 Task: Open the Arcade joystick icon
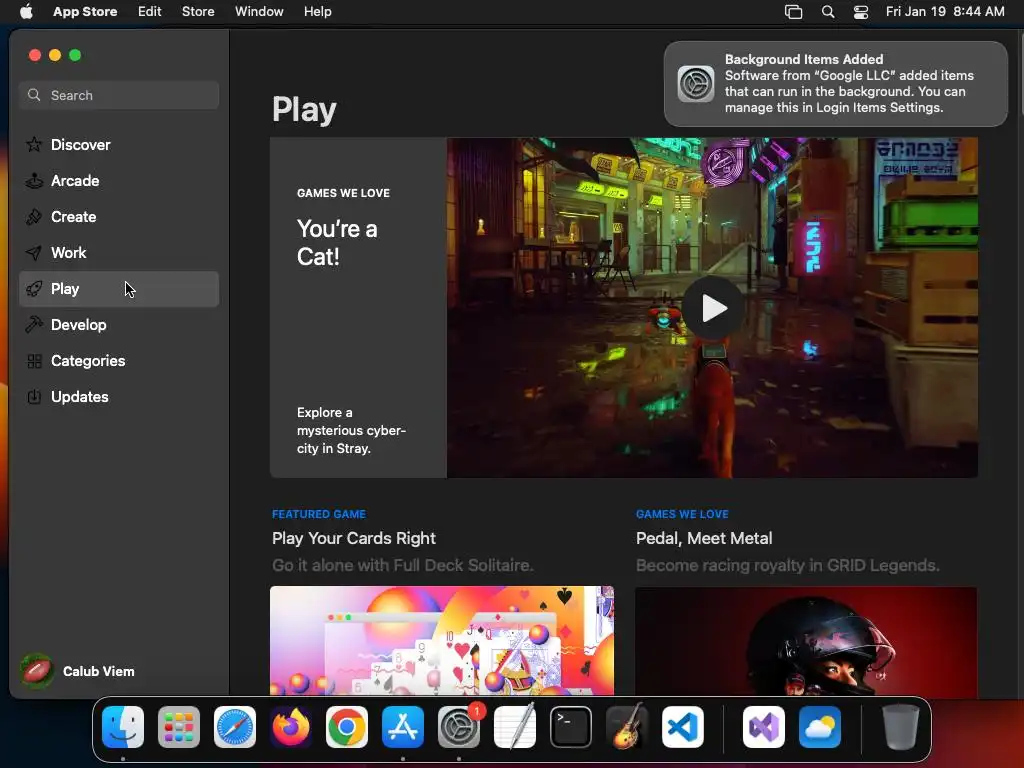click(x=34, y=180)
